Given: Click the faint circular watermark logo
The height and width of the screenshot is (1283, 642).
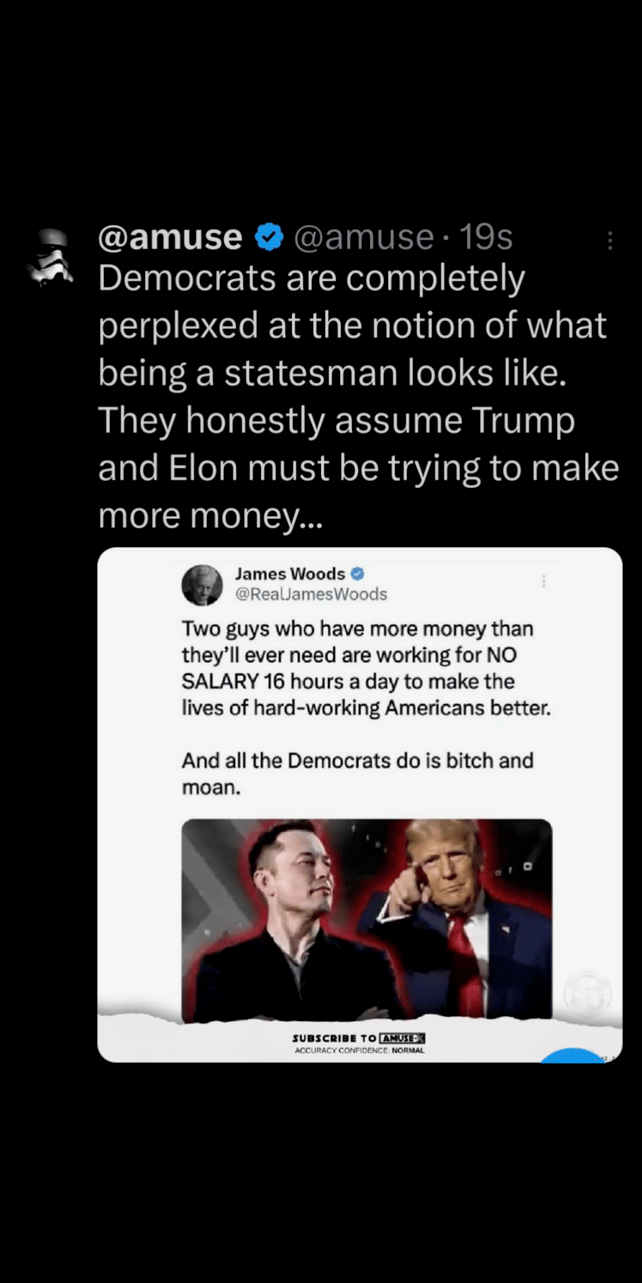Looking at the screenshot, I should 586,993.
